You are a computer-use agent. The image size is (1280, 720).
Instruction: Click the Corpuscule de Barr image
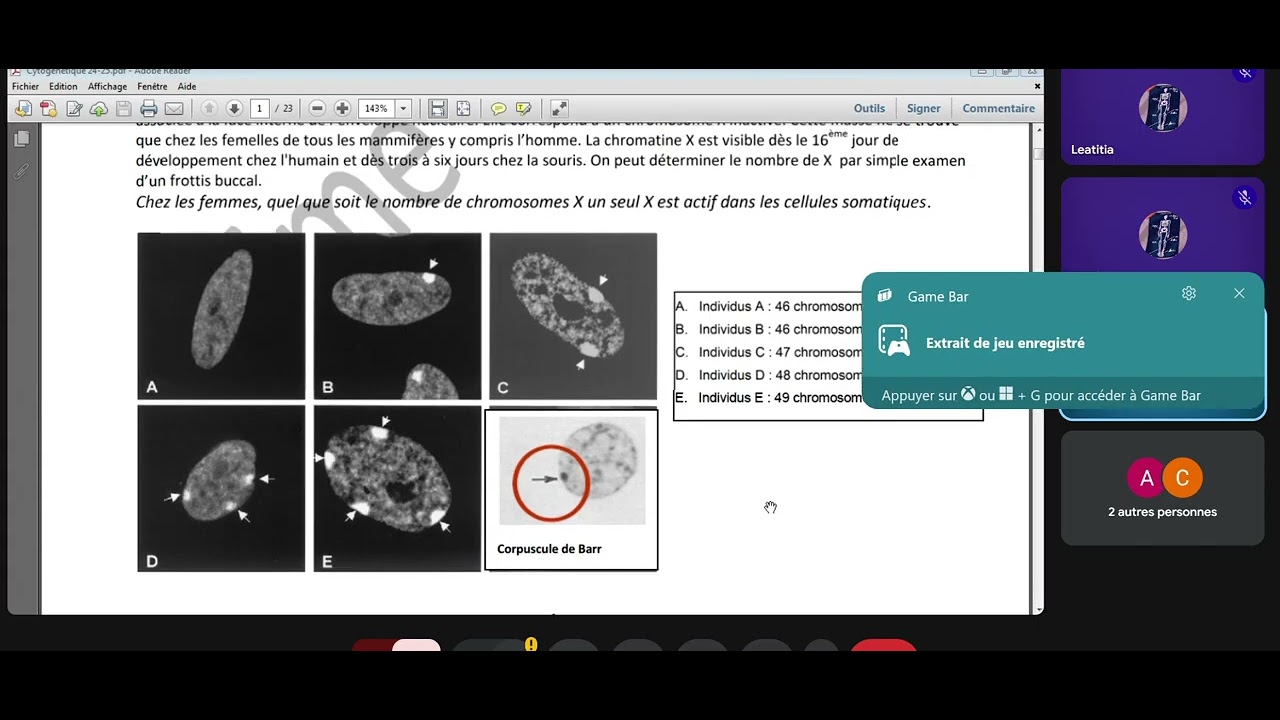[x=572, y=470]
